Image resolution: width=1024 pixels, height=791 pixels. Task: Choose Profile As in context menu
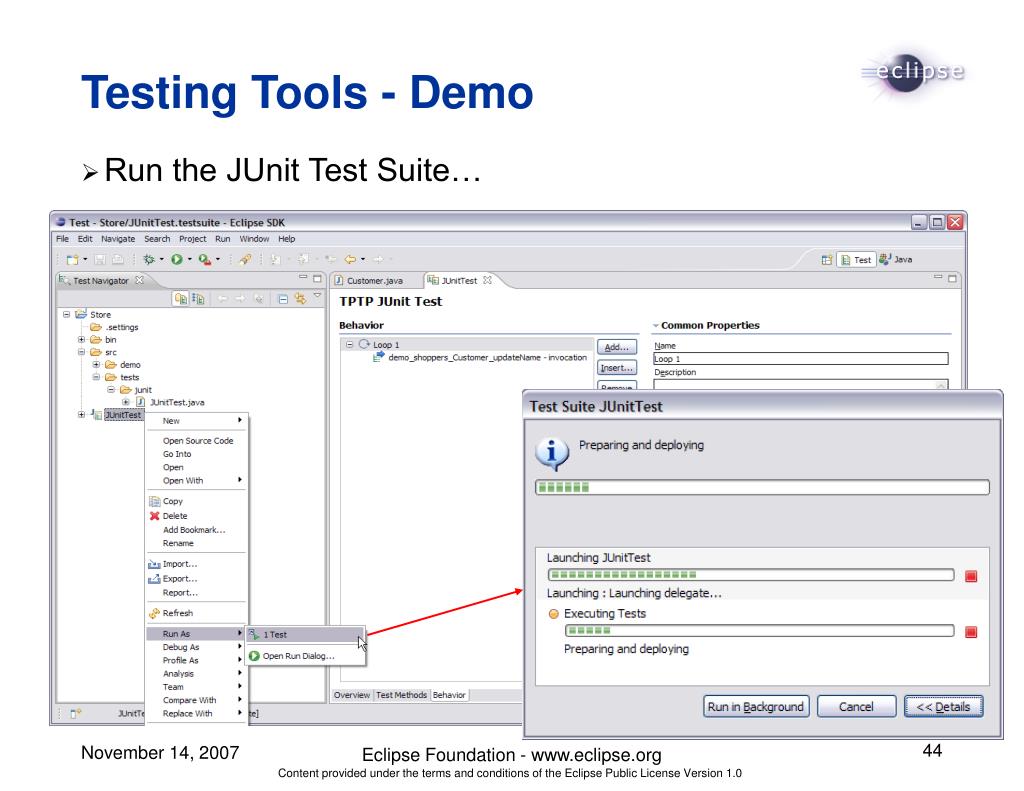point(195,660)
